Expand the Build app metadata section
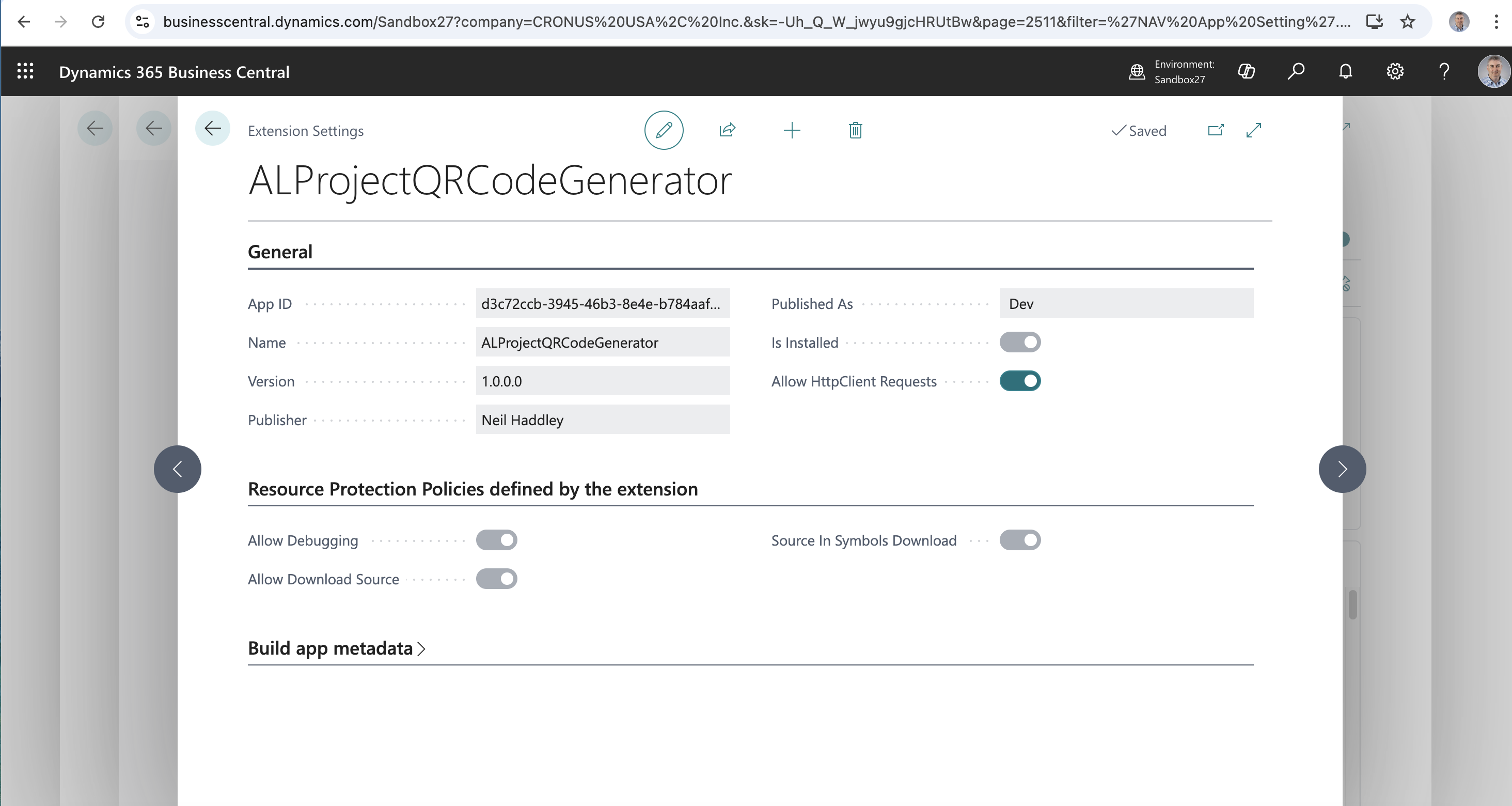Viewport: 1512px width, 806px height. tap(336, 648)
